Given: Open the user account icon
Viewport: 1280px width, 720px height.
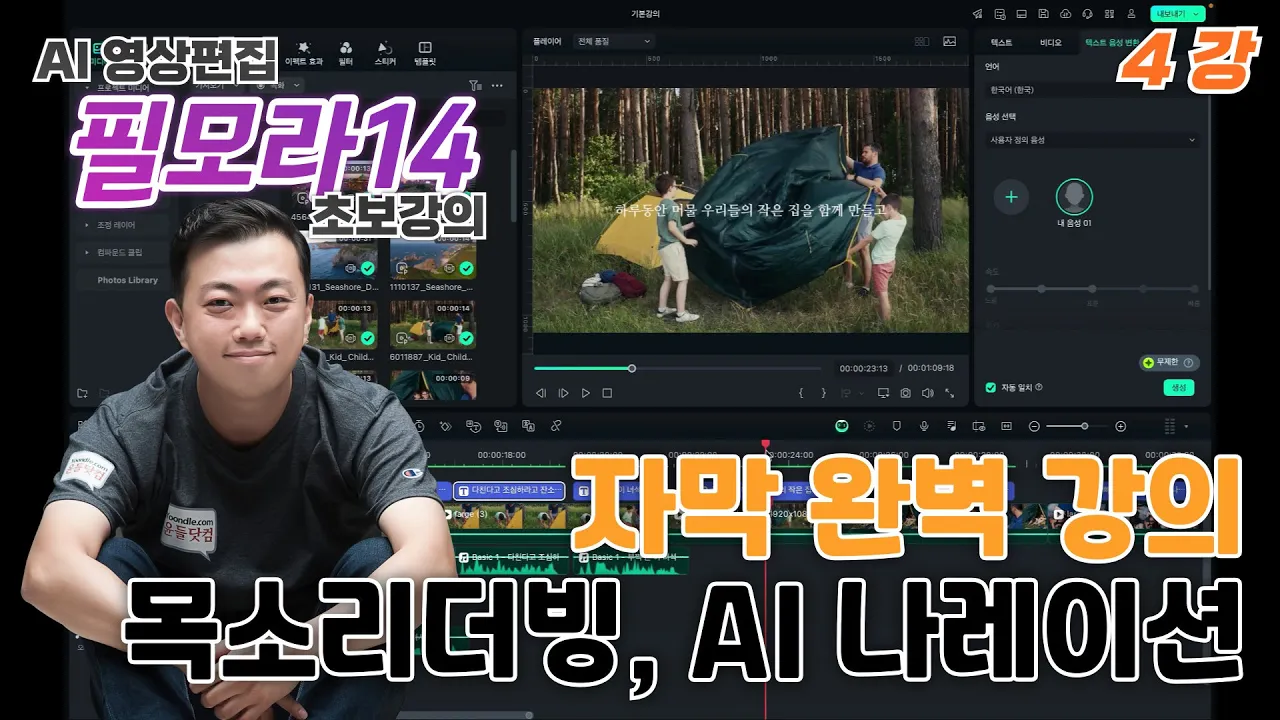Looking at the screenshot, I should 1131,14.
